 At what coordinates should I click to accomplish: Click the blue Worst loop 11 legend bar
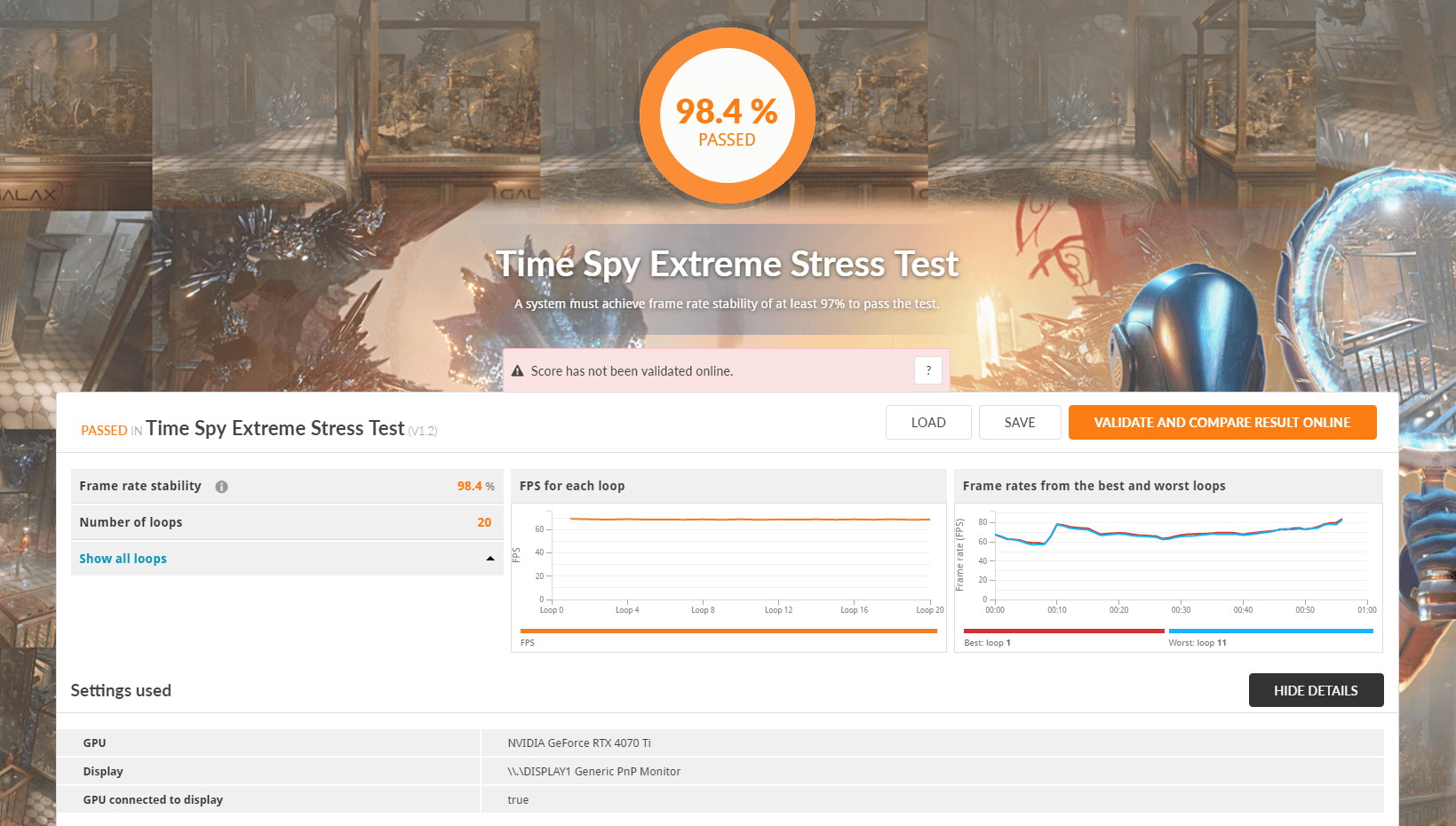click(1271, 631)
